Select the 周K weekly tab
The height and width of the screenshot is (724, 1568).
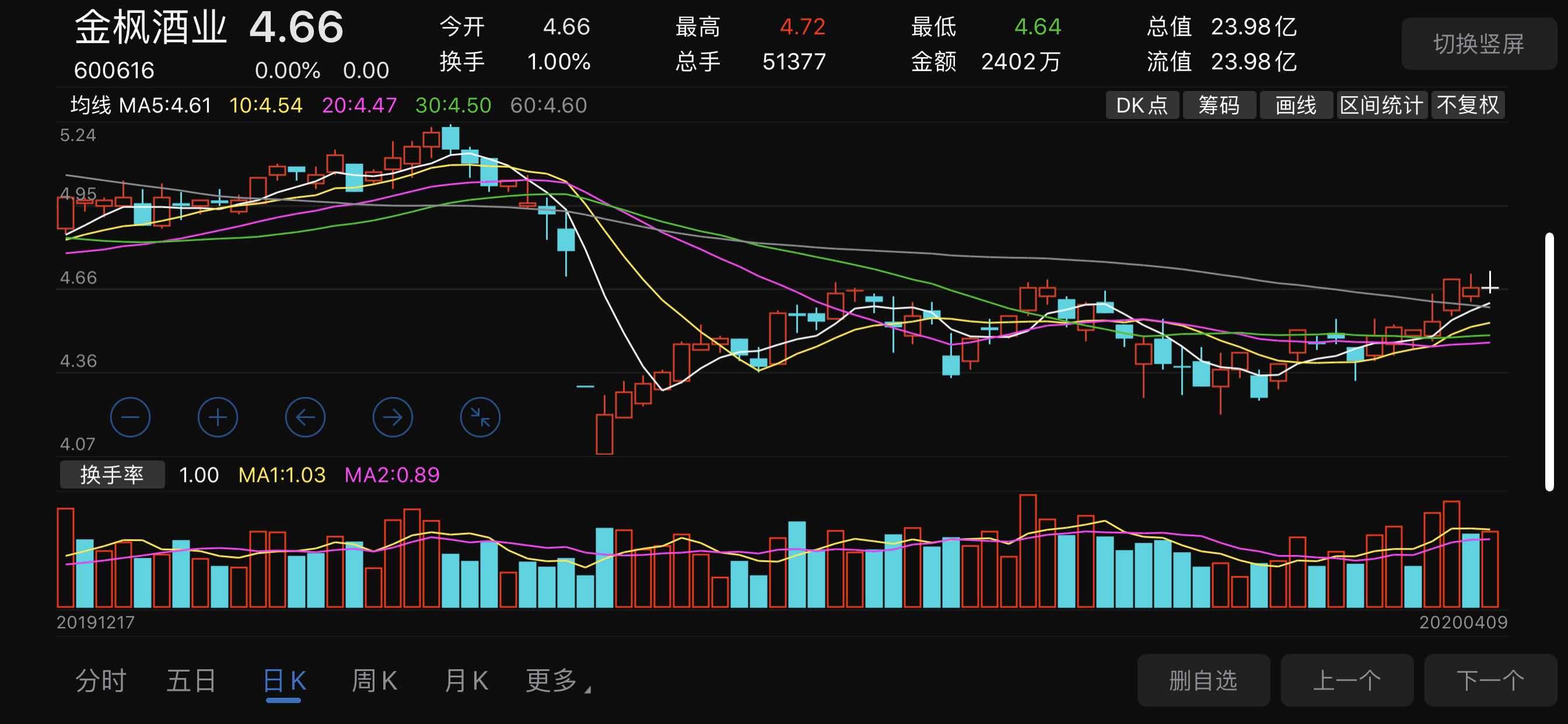click(x=375, y=681)
